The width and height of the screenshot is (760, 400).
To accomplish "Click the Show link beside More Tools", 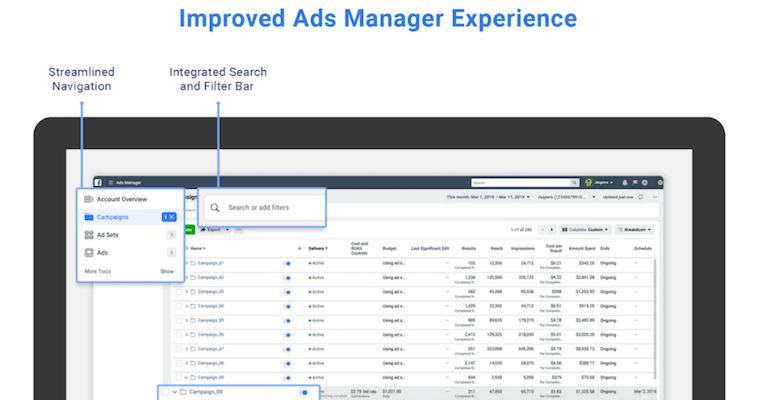I will (167, 271).
